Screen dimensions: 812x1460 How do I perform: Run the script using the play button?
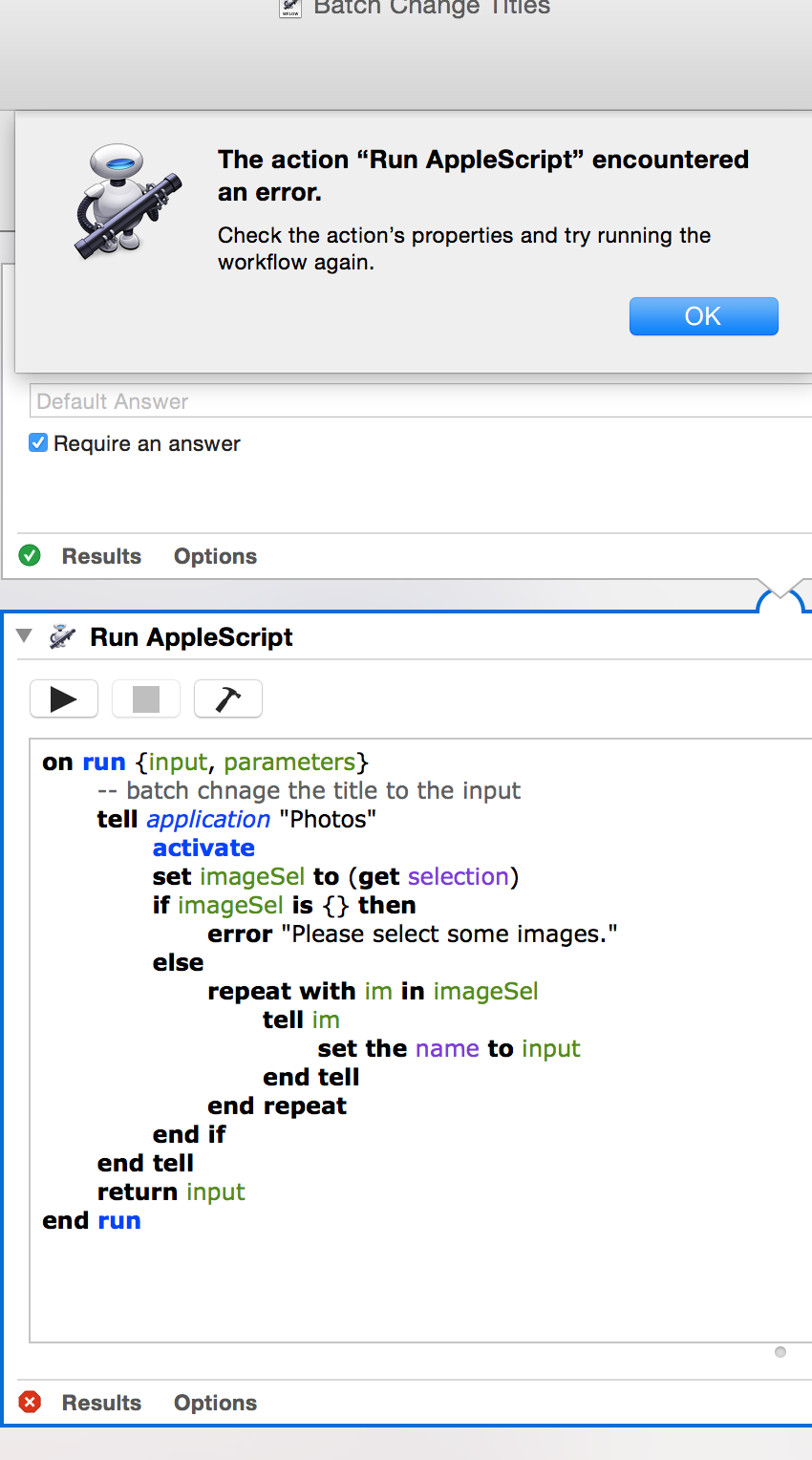coord(63,698)
